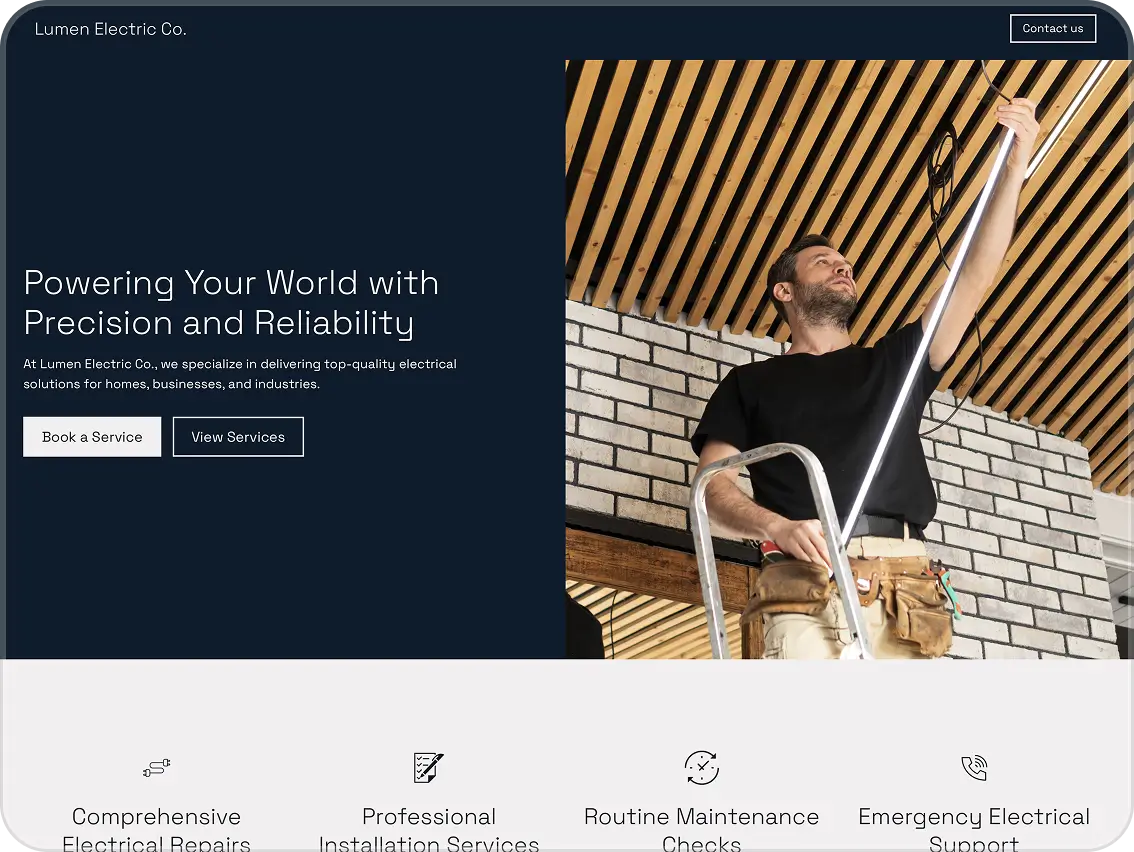Image resolution: width=1134 pixels, height=852 pixels.
Task: Click the Comprehensive Electrical Repairs heading
Action: tap(156, 828)
